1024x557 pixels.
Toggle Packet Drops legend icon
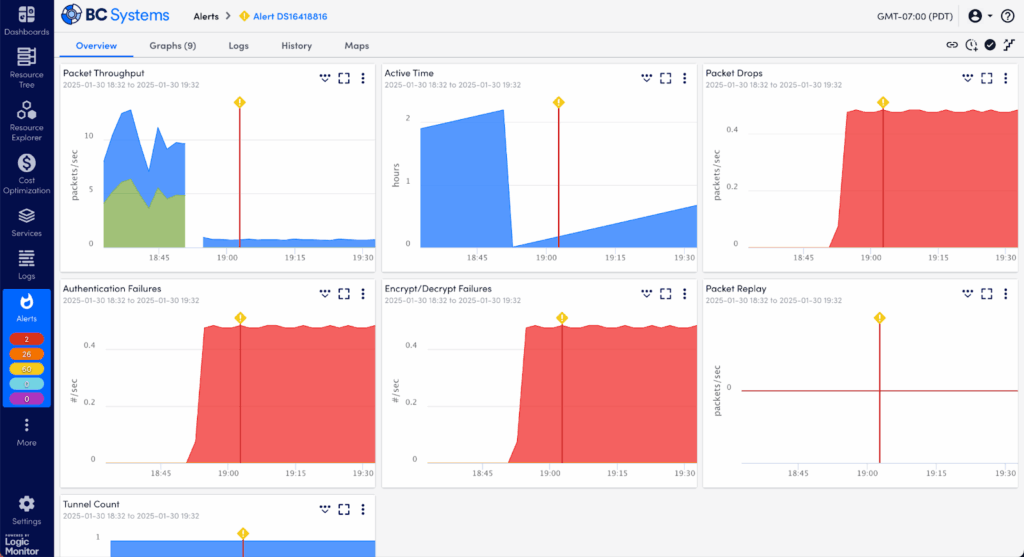[x=967, y=78]
